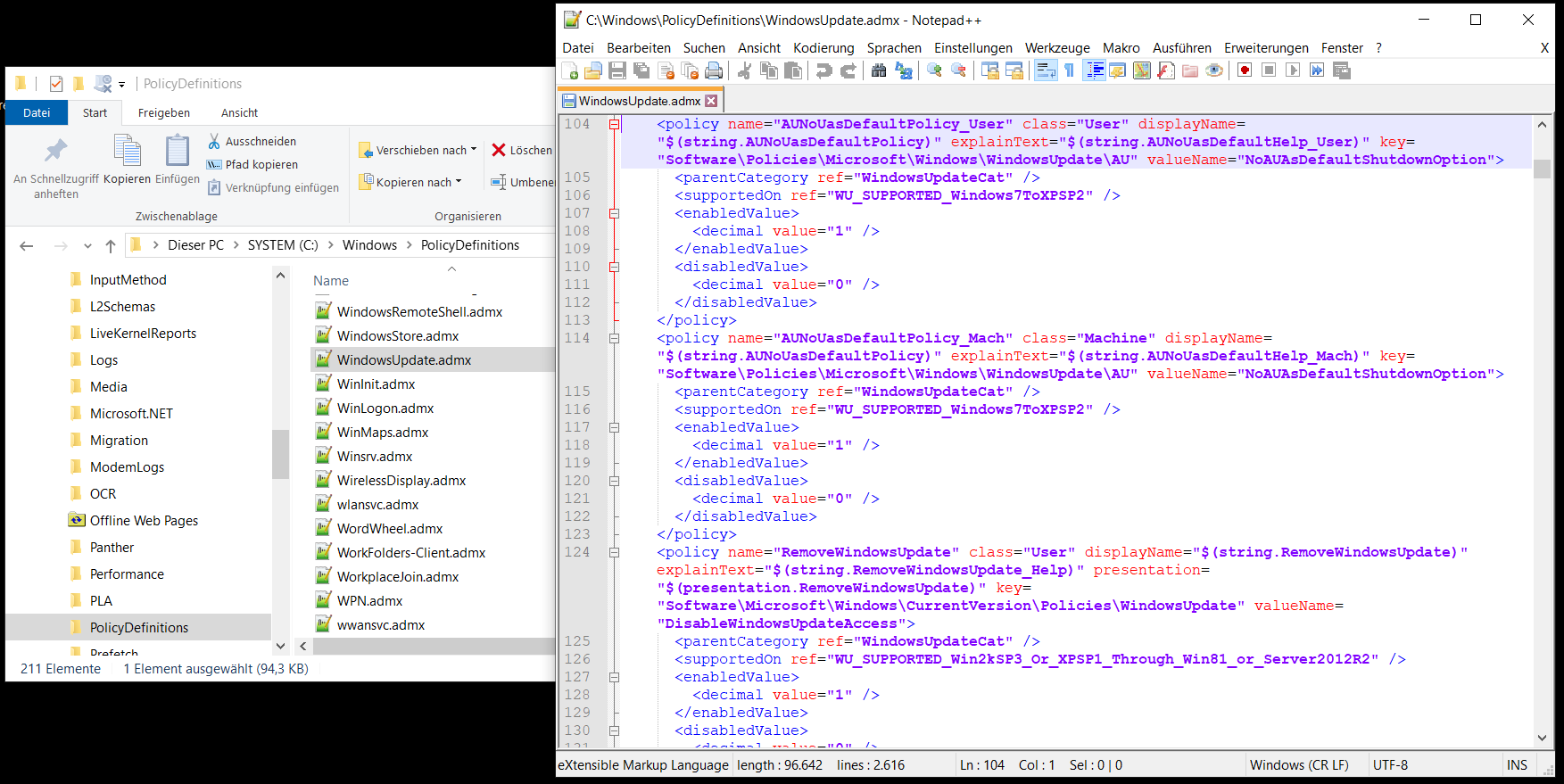Viewport: 1564px width, 784px height.
Task: Toggle INS insert mode in status bar
Action: (1517, 765)
